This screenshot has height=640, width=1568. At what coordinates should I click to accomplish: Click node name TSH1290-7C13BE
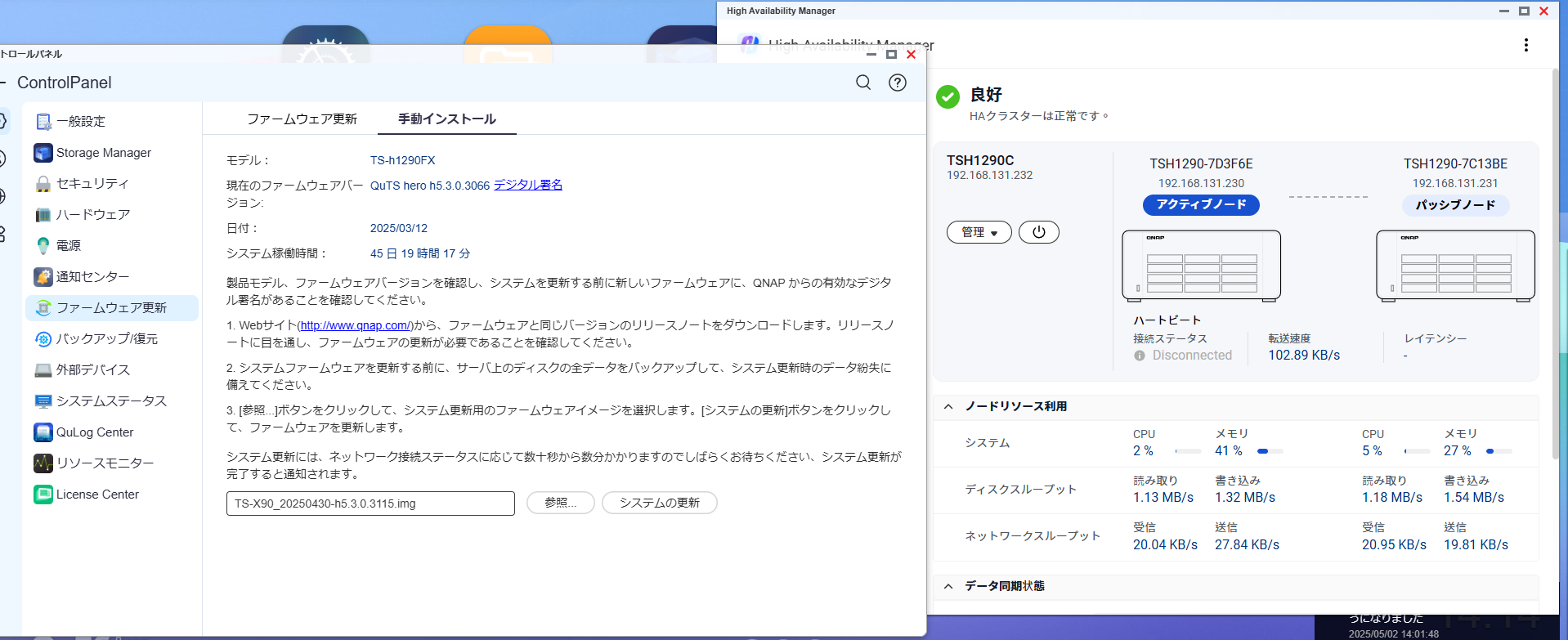click(x=1455, y=163)
